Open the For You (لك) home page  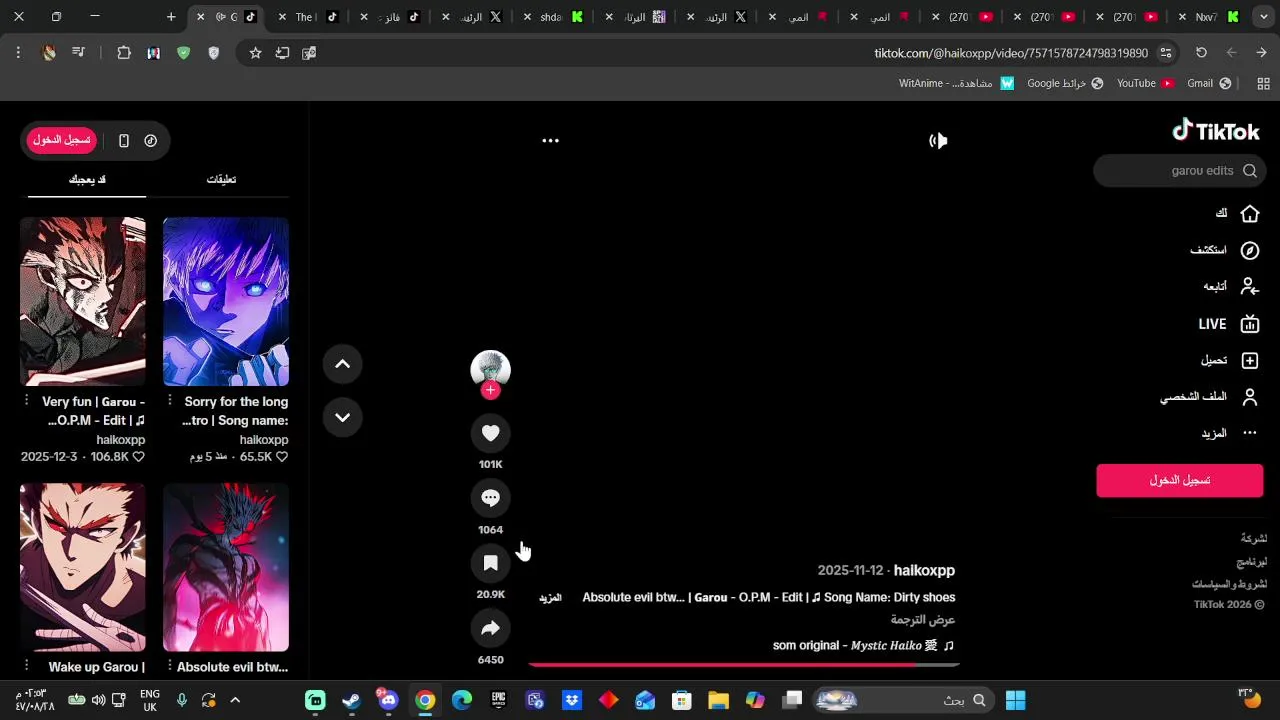coord(1236,214)
